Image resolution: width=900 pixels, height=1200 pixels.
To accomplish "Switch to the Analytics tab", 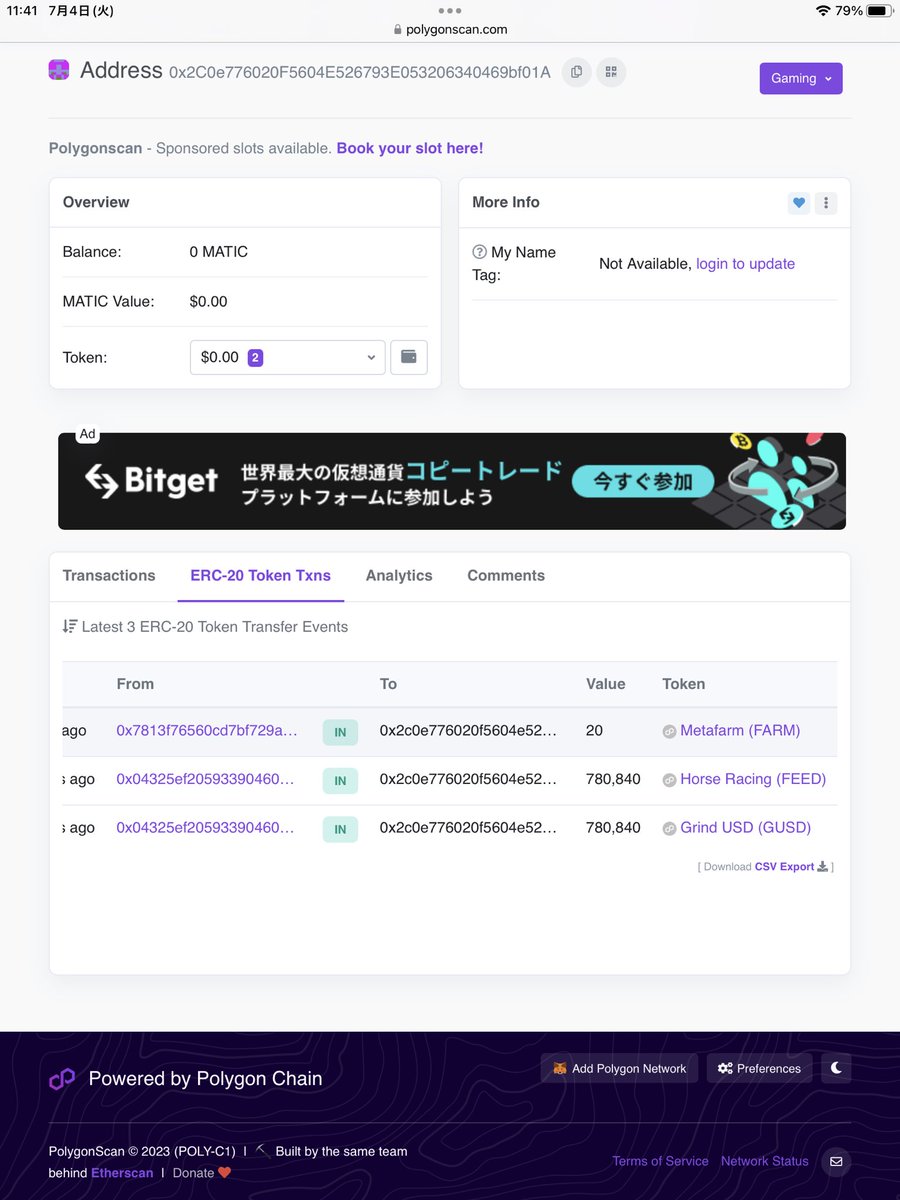I will coord(399,576).
